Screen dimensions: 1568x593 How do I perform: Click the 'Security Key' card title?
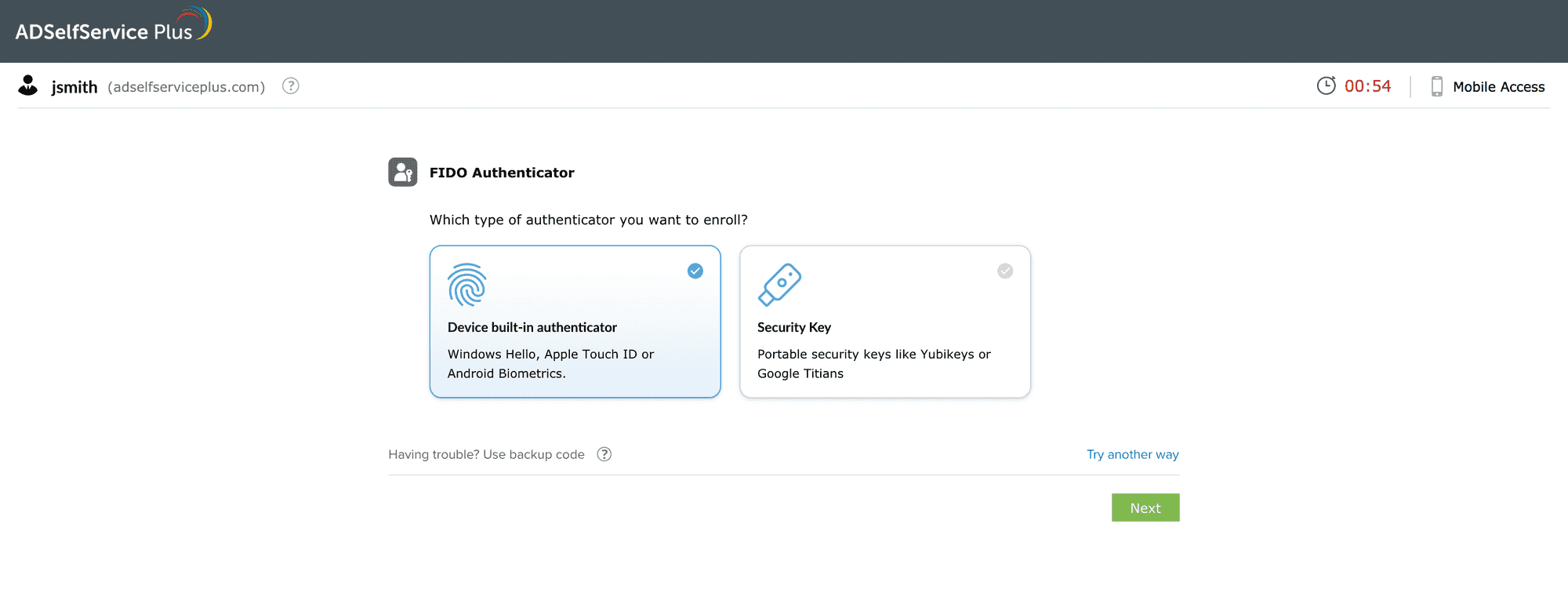click(794, 328)
